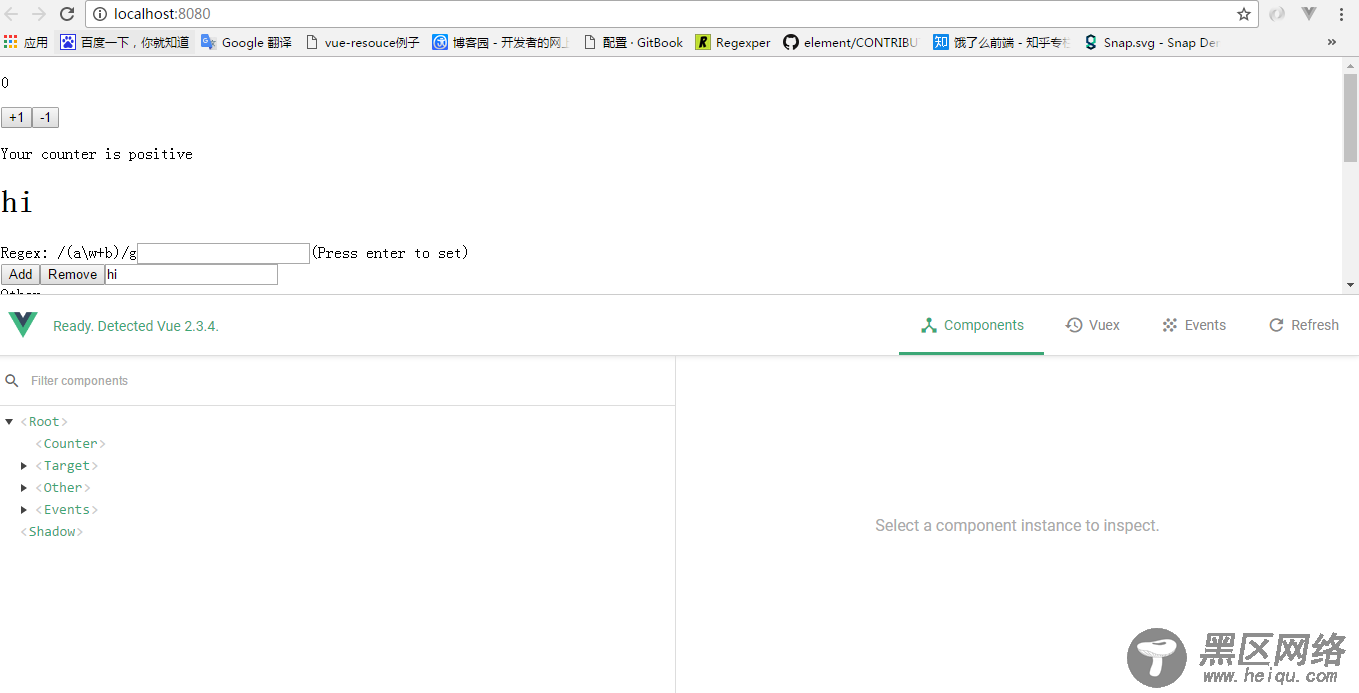Click the page vertical scrollbar thumb
The height and width of the screenshot is (693, 1359).
pyautogui.click(x=1350, y=118)
